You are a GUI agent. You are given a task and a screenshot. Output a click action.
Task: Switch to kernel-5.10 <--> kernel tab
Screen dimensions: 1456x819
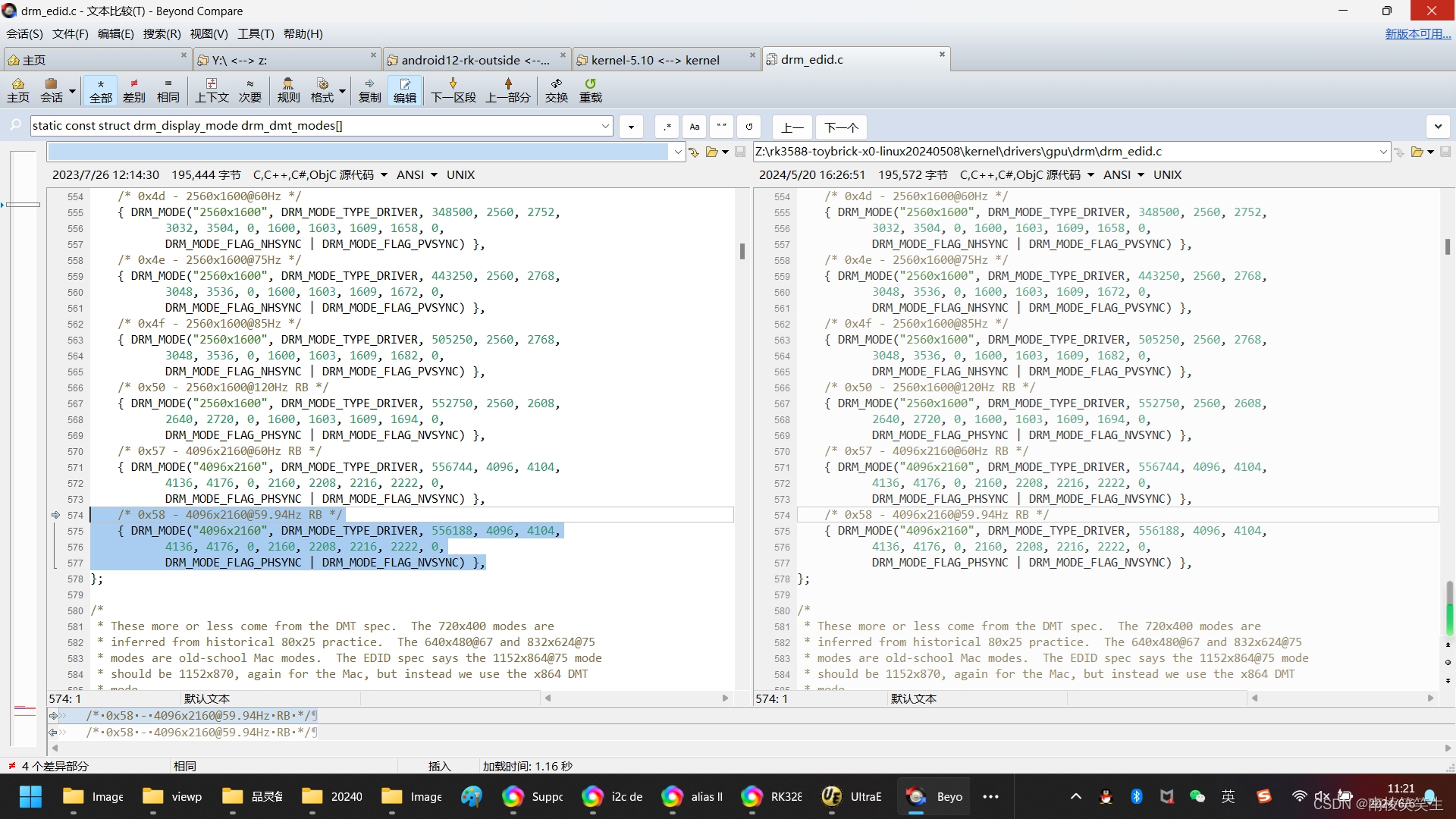pos(666,60)
